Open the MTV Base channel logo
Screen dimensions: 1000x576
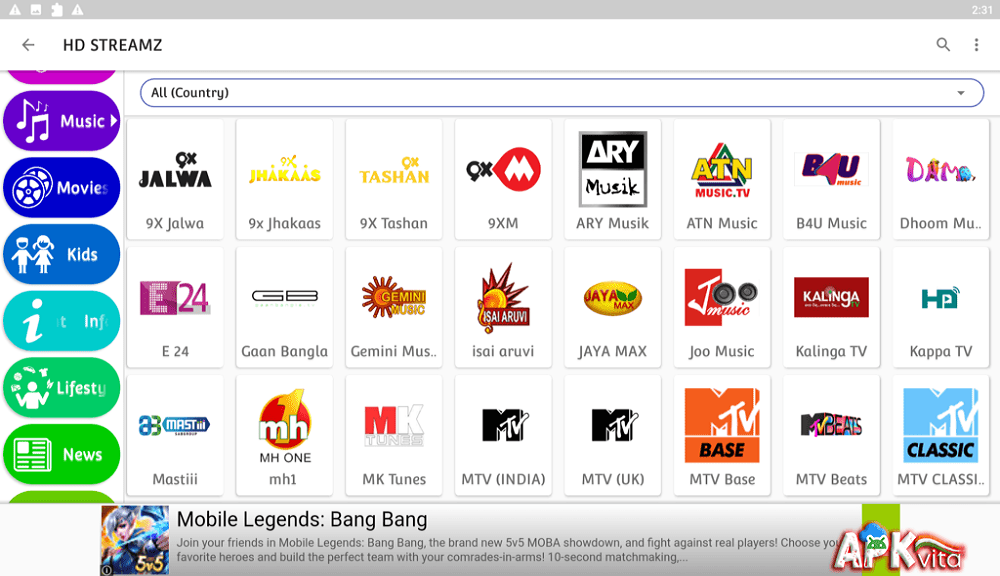click(x=722, y=425)
